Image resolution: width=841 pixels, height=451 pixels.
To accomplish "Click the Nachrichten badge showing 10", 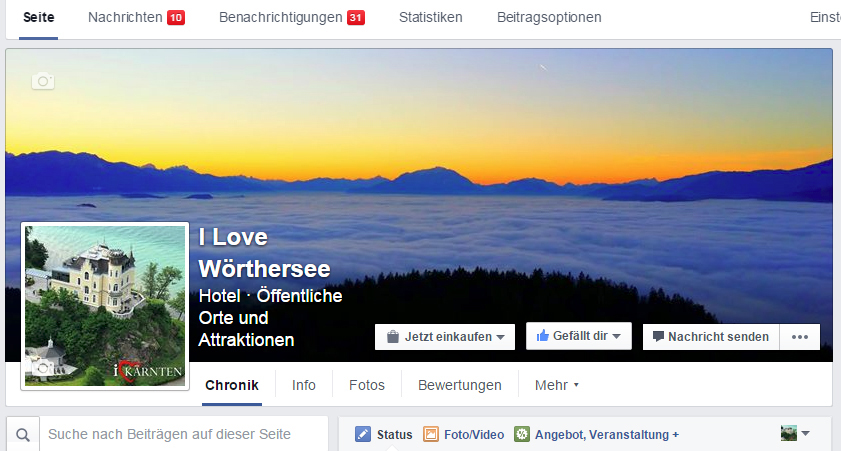I will 176,18.
